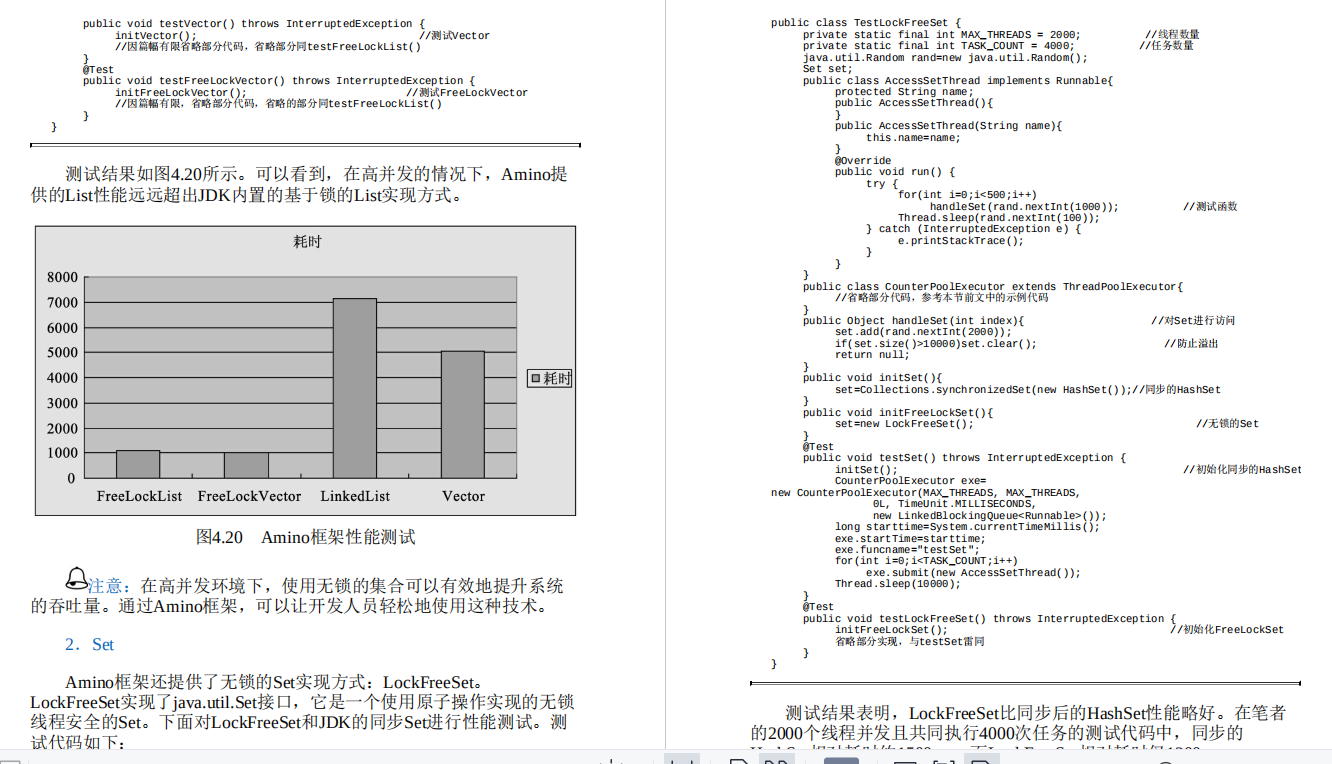Screen dimensions: 1332x764
Task: Click the comment //测试Vector
Action: tap(454, 36)
